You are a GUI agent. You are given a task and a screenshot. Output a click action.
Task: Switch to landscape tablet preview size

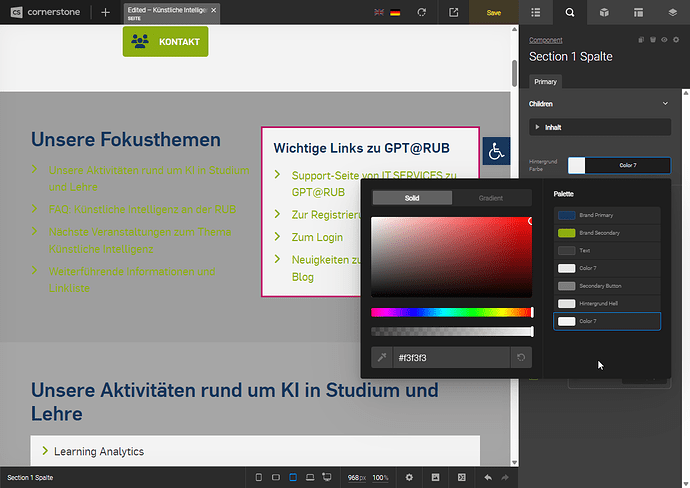[276, 477]
